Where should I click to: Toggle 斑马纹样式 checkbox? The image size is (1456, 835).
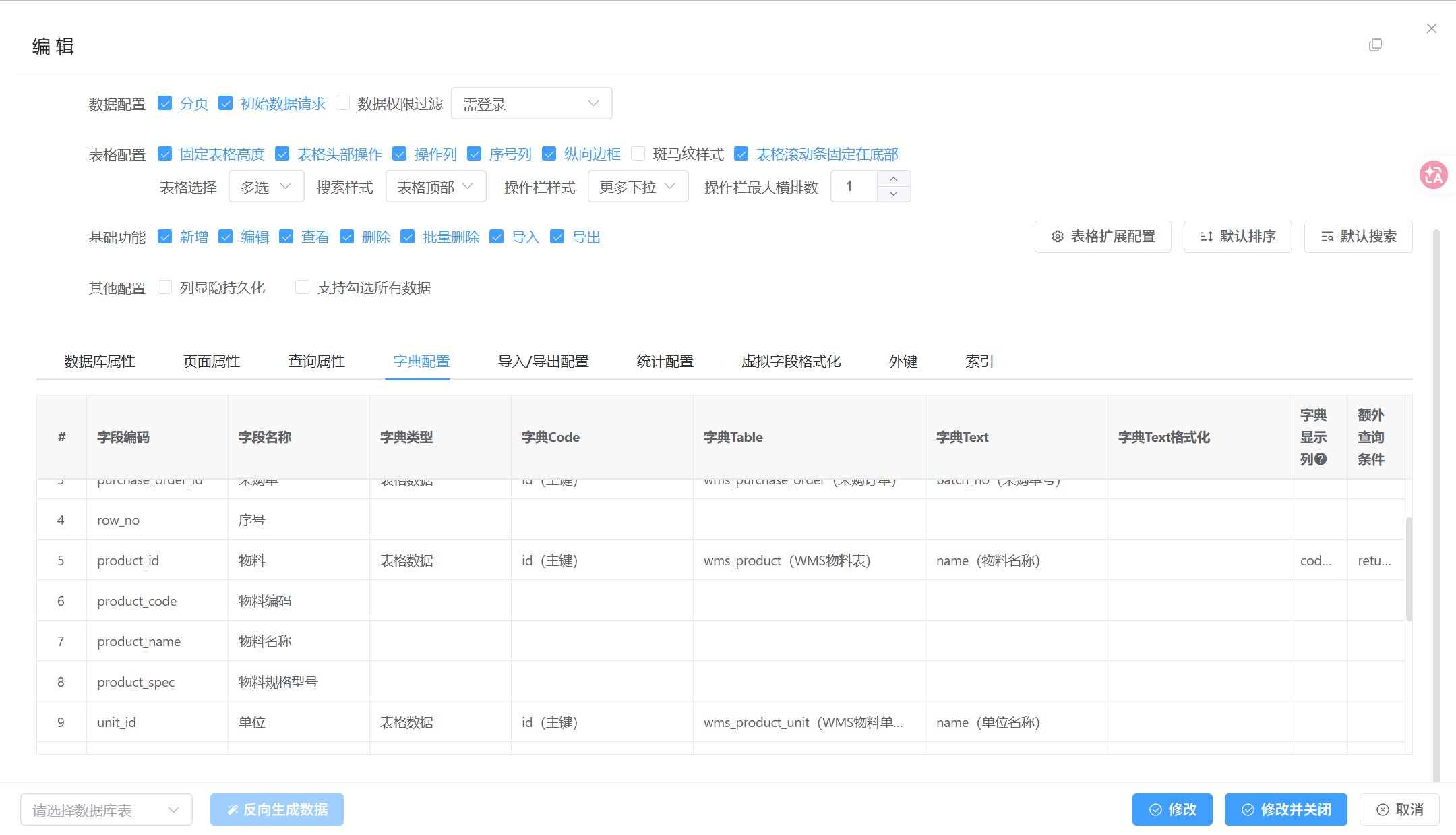tap(638, 154)
